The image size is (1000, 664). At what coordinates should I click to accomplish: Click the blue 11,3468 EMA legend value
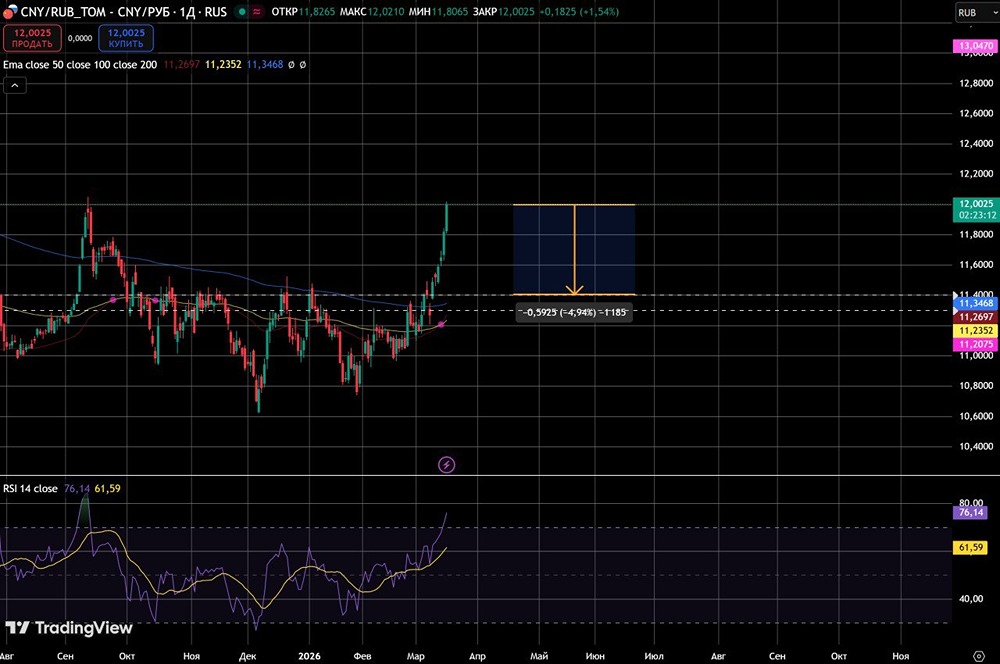(x=265, y=64)
